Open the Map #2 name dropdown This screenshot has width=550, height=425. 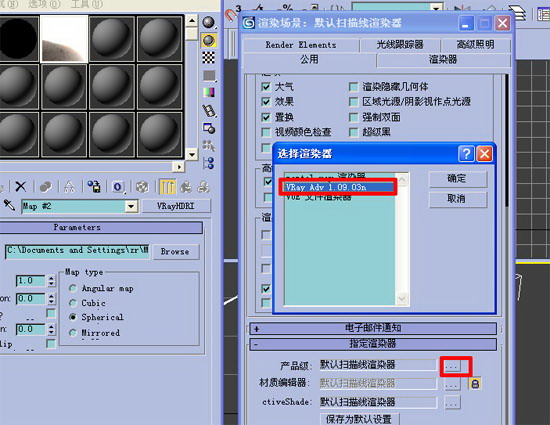tap(131, 206)
